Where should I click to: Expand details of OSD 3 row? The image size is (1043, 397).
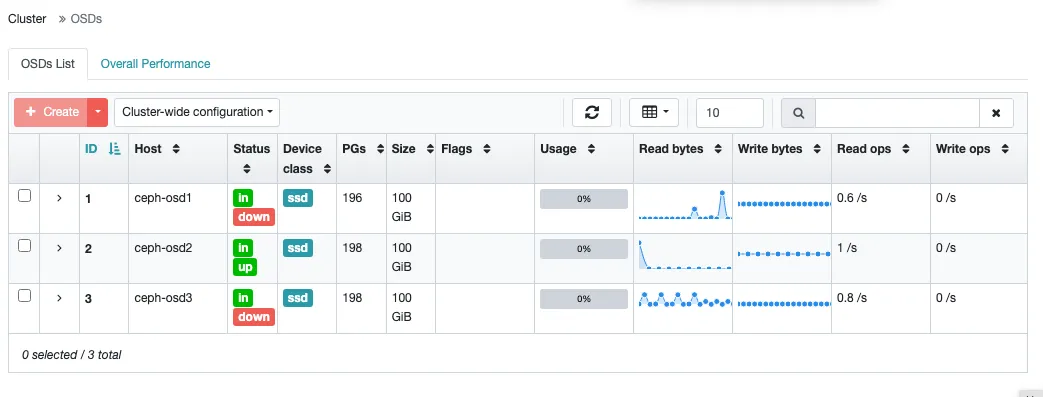tap(59, 298)
